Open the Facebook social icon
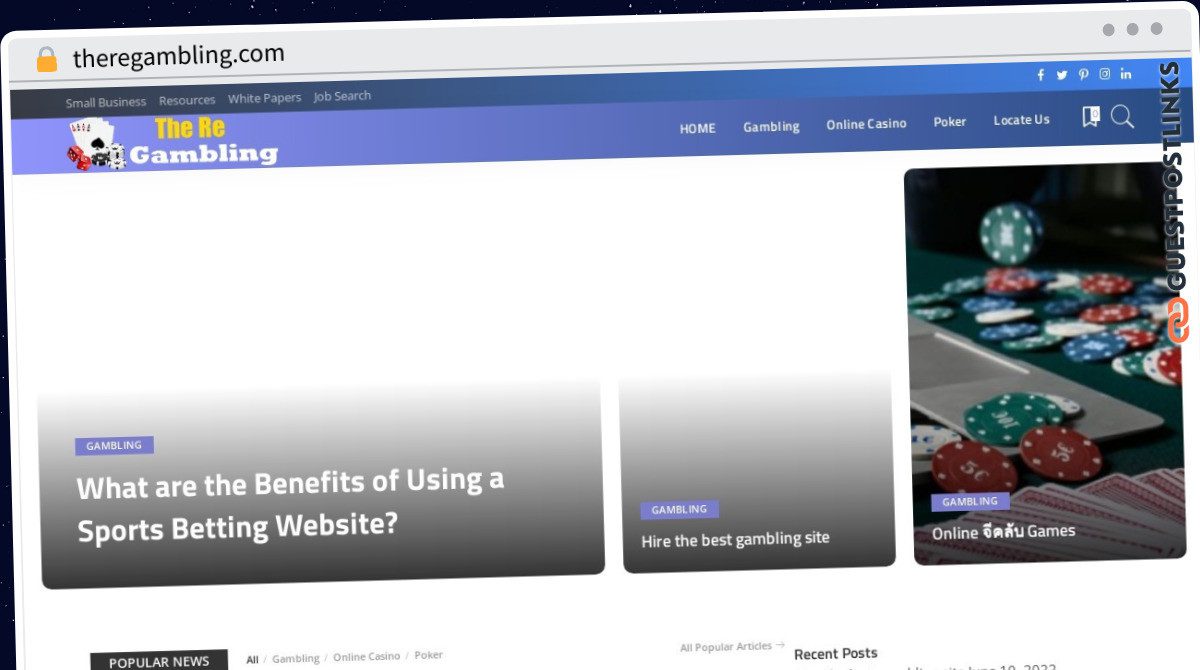Screen dimensions: 1200x670 click(x=1040, y=75)
